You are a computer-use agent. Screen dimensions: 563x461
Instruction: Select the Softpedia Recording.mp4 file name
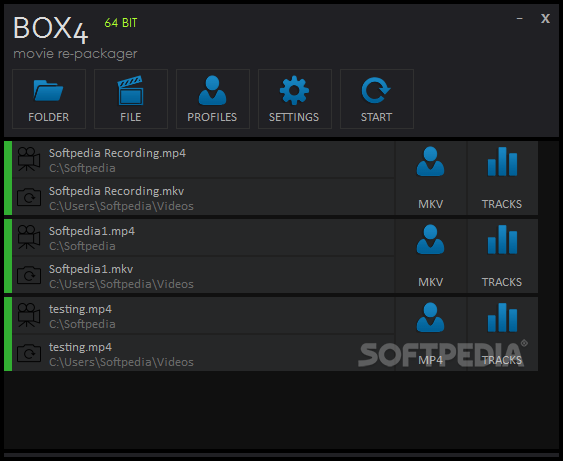pos(117,153)
